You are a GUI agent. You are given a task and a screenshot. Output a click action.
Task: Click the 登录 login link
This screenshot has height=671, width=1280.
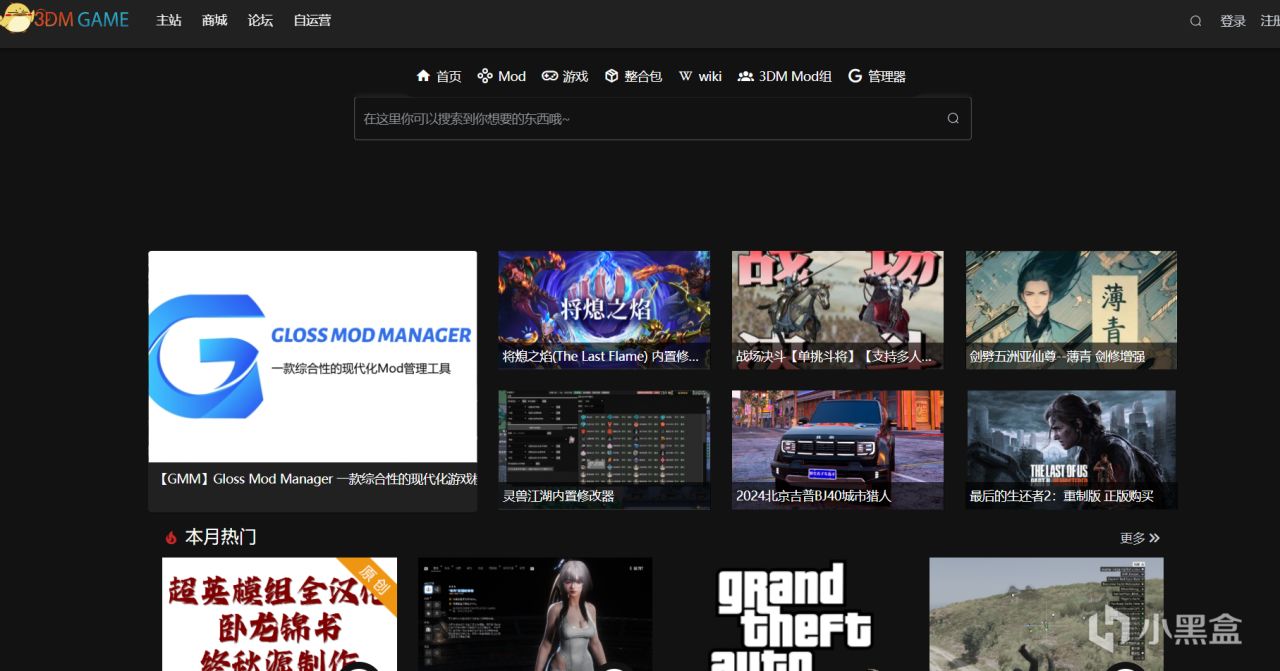click(x=1233, y=21)
